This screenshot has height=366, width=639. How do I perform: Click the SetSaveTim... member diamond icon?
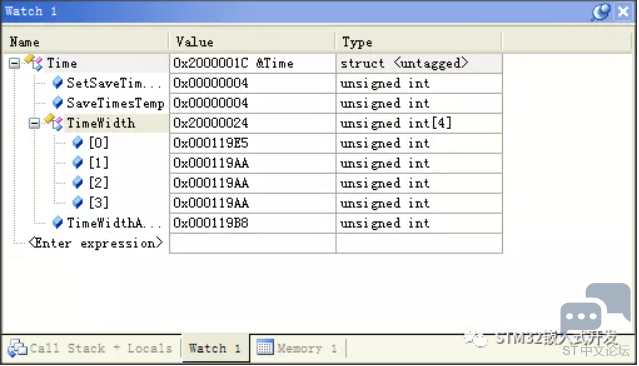tap(57, 83)
